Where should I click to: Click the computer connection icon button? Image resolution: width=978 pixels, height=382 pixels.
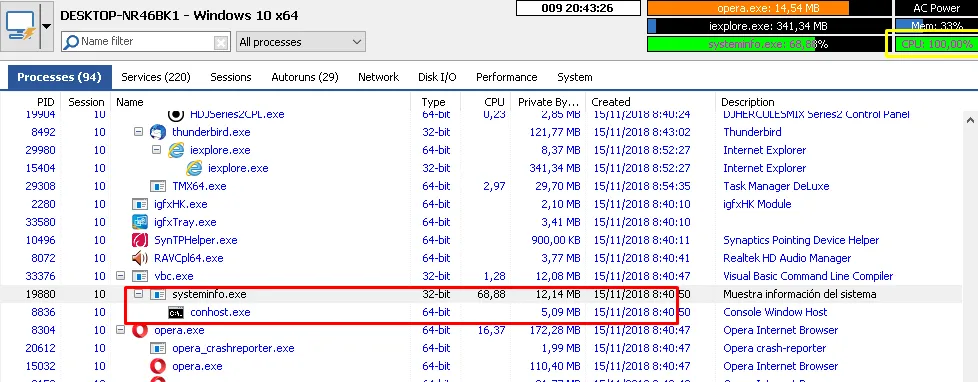click(x=20, y=27)
